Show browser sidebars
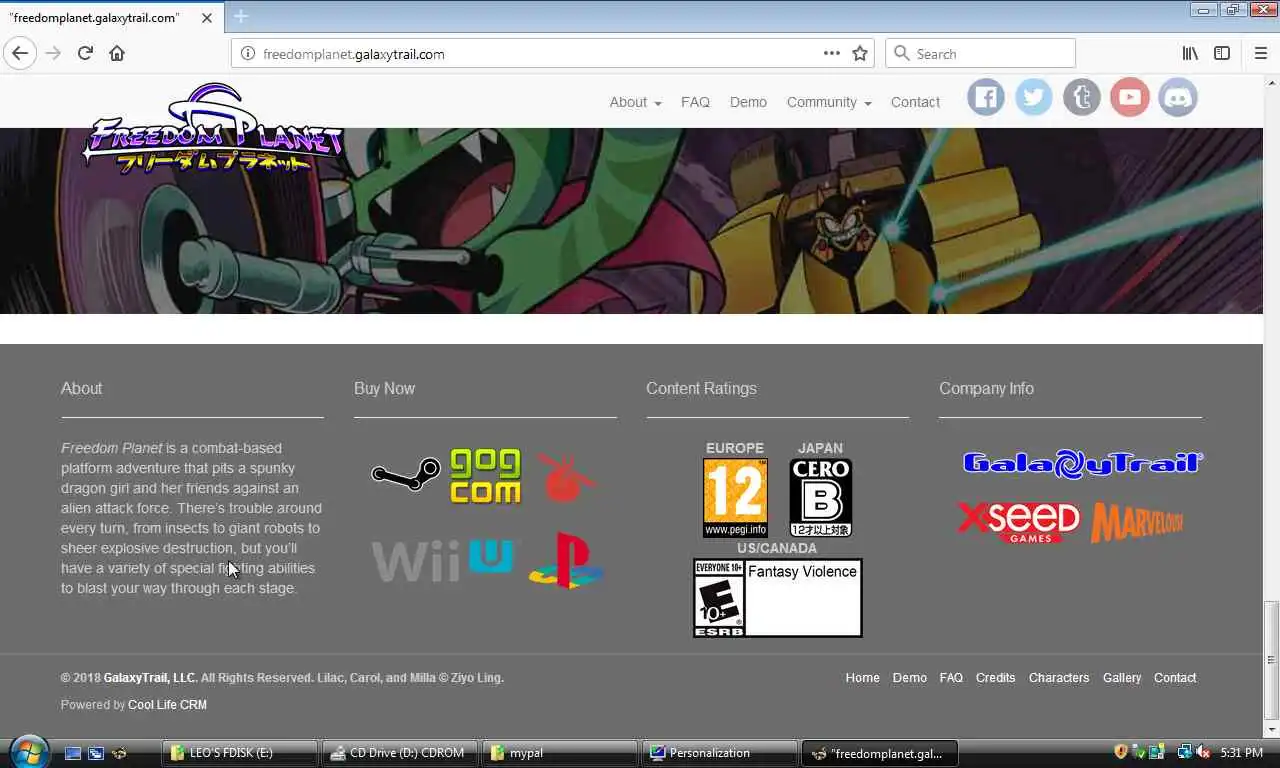Viewport: 1280px width, 768px height. [1222, 53]
